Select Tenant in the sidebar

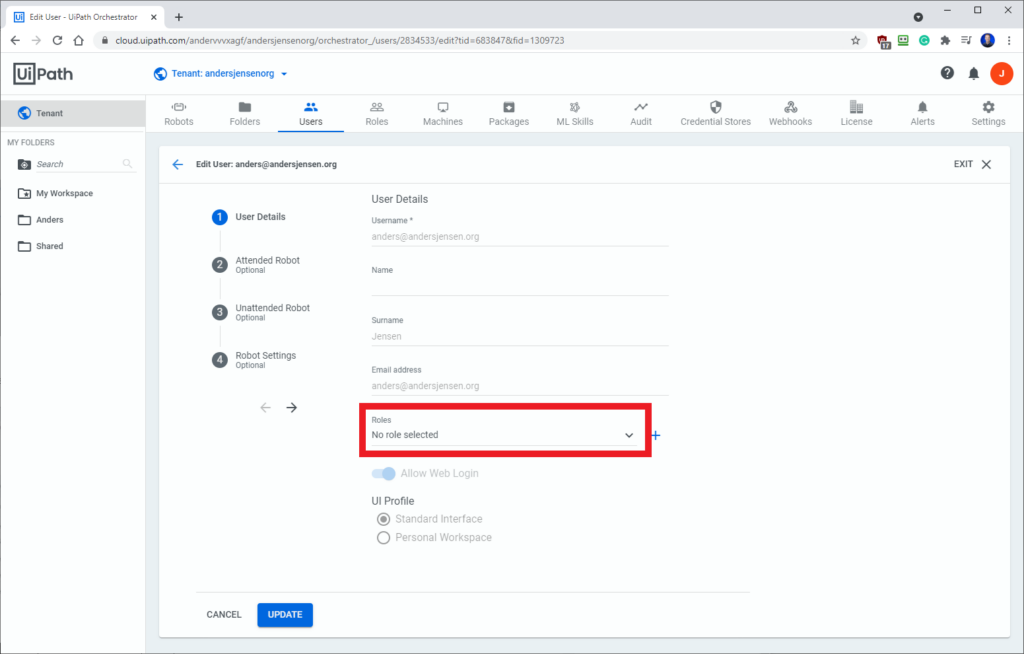tap(72, 113)
